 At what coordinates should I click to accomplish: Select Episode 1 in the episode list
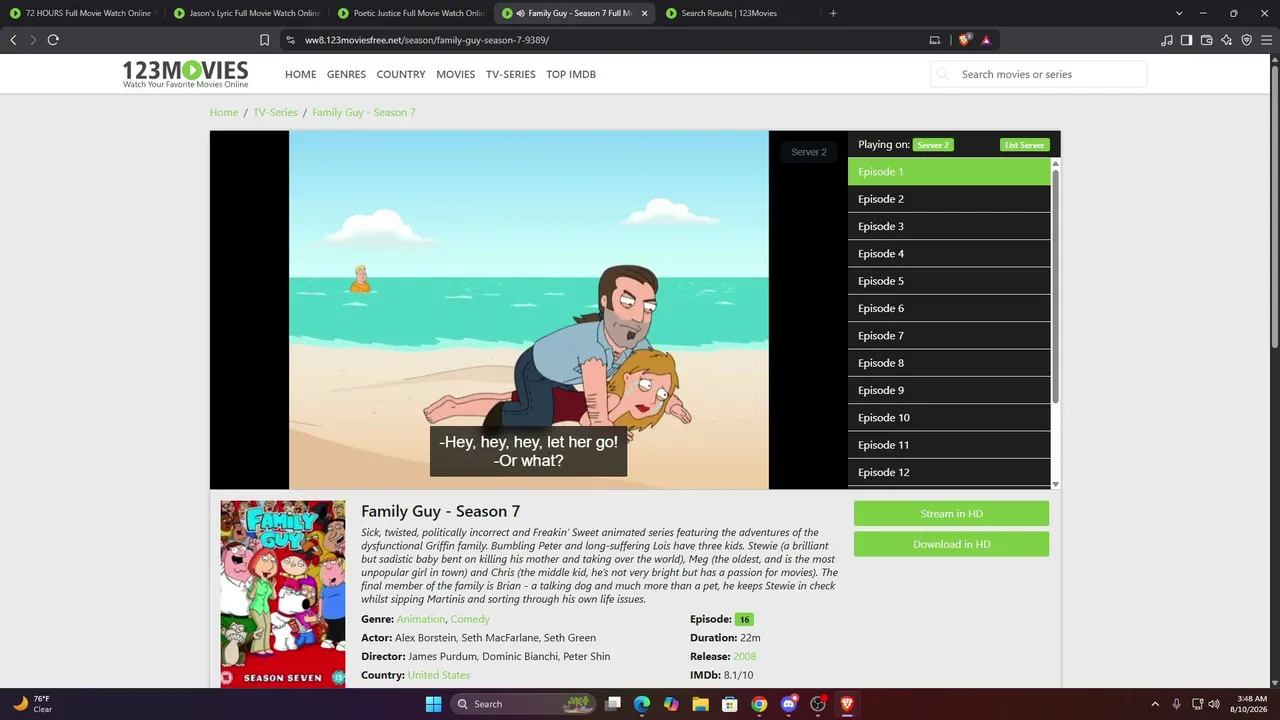[949, 172]
